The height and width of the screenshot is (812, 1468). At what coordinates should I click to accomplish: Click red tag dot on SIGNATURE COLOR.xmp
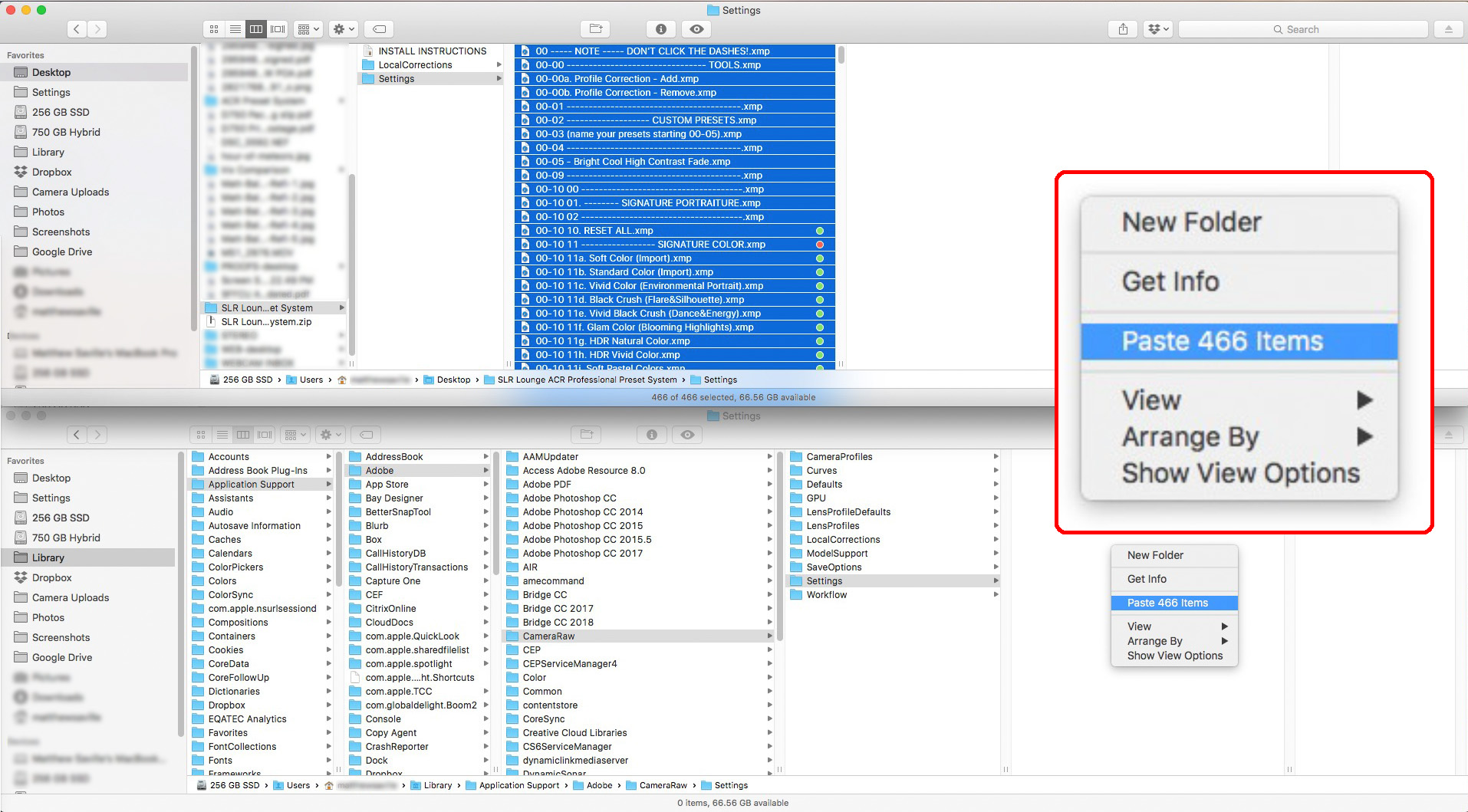coord(820,245)
